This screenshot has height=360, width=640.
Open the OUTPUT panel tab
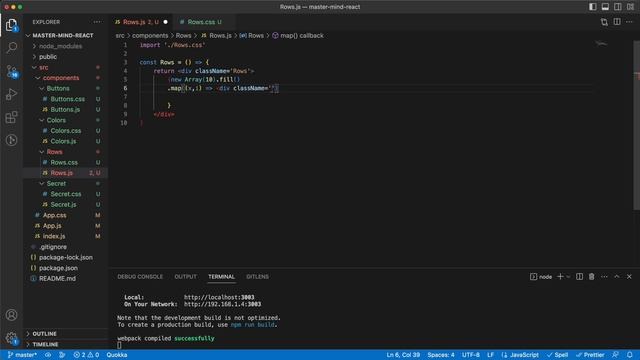[185, 277]
